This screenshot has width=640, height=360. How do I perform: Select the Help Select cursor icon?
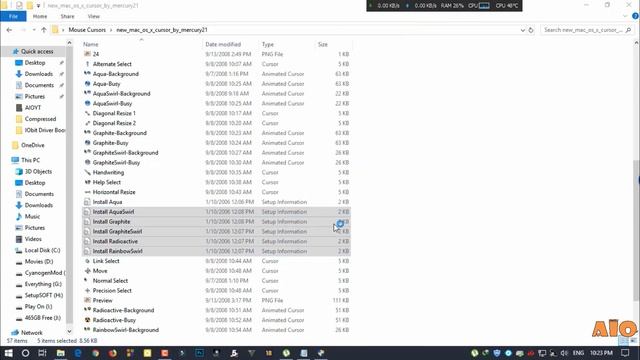(x=87, y=182)
